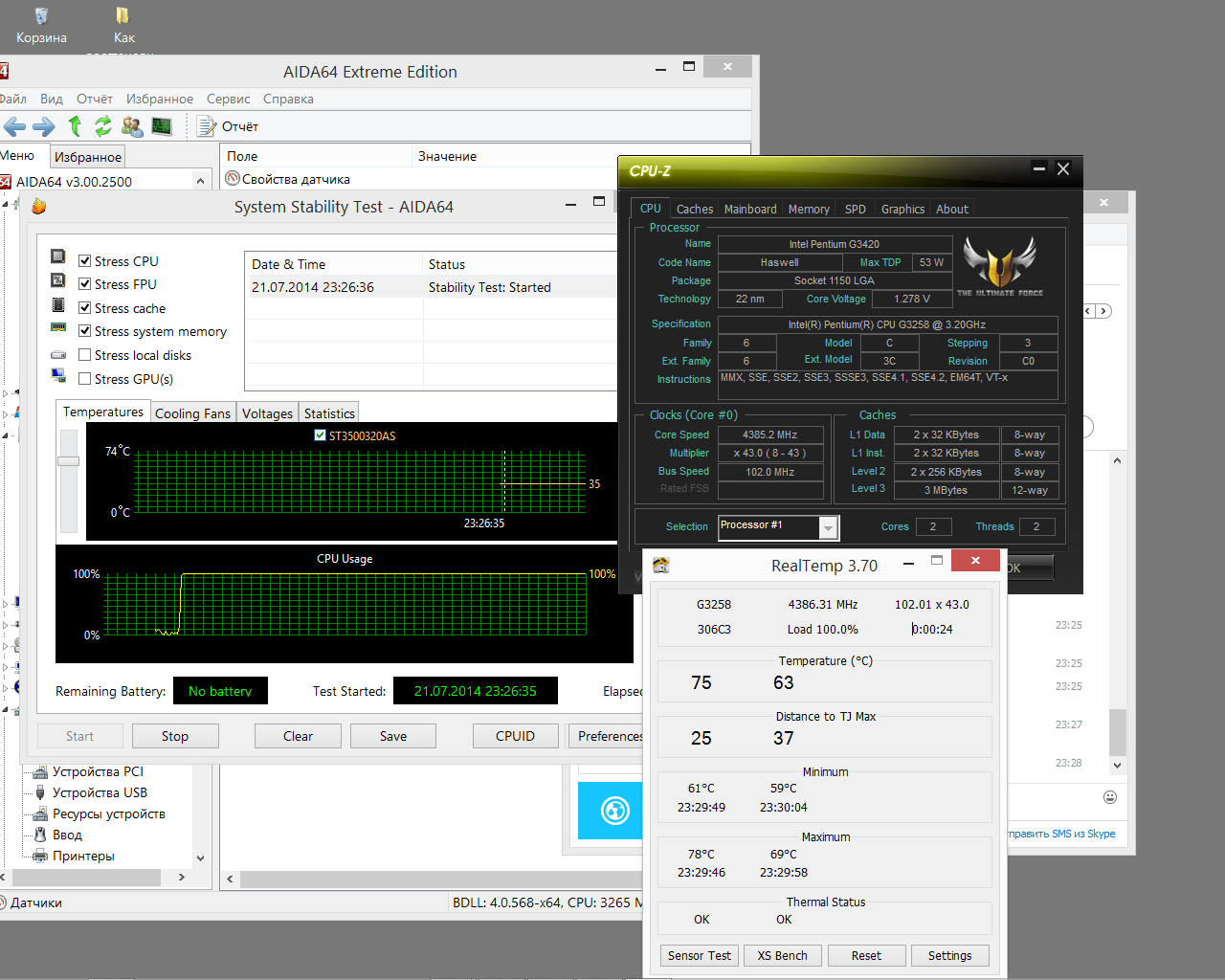Viewport: 1225px width, 980px height.
Task: Click the green memory module icon
Action: 58,327
